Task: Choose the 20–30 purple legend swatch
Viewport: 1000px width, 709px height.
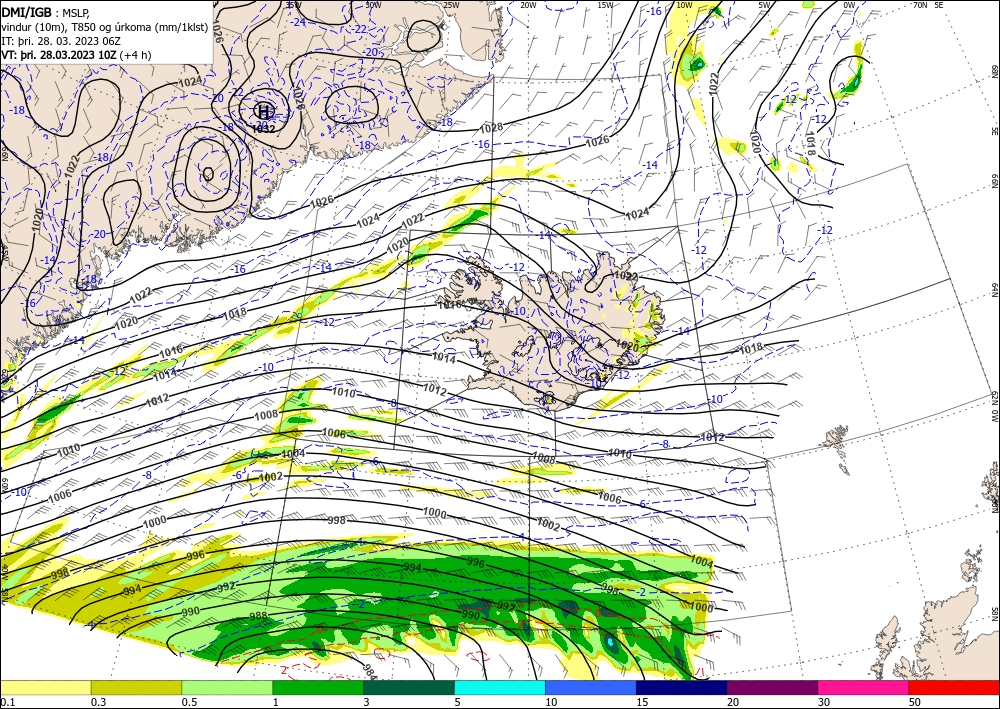Action: tap(772, 687)
